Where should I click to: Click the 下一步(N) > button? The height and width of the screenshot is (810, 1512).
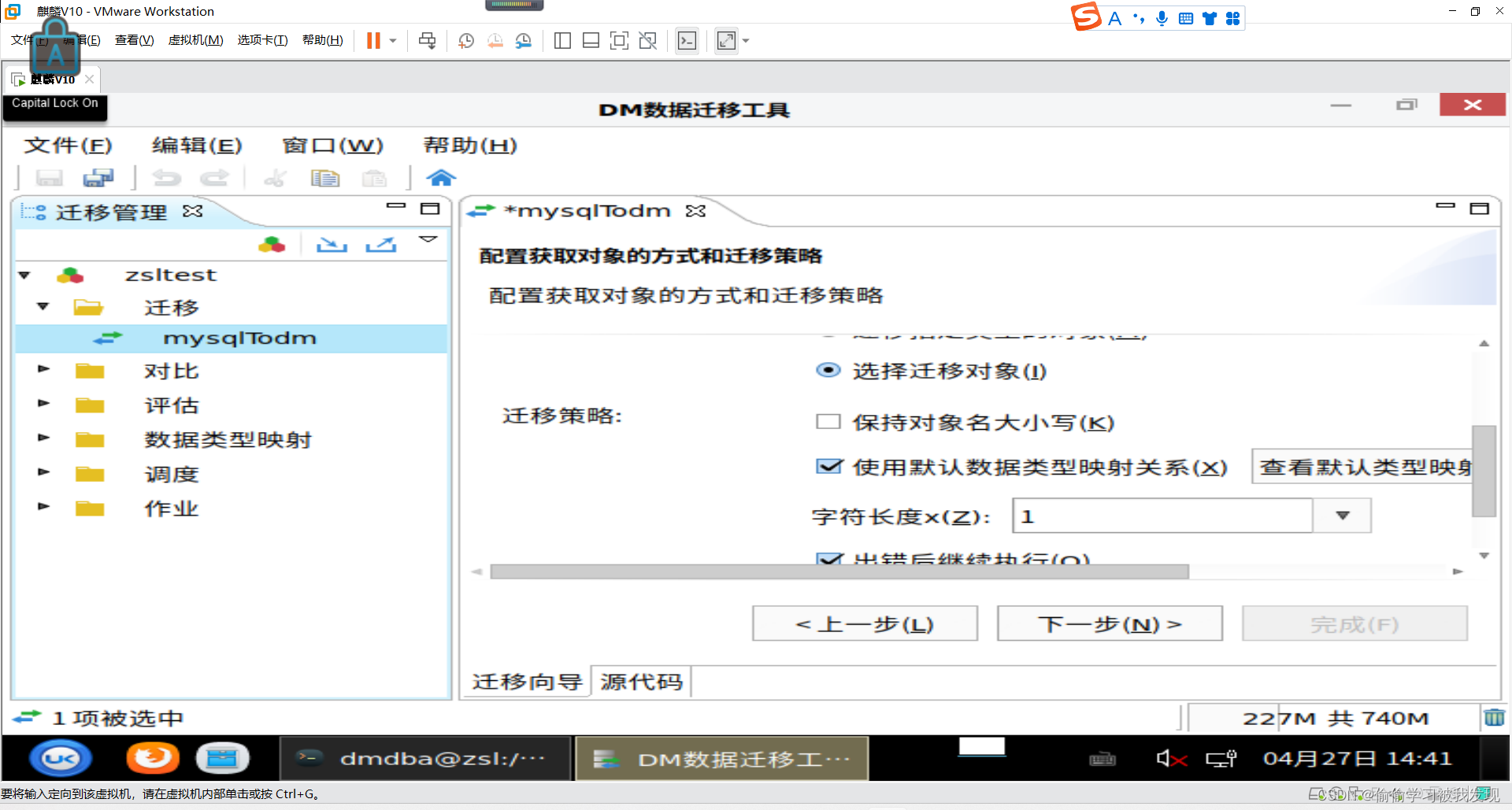point(1110,623)
